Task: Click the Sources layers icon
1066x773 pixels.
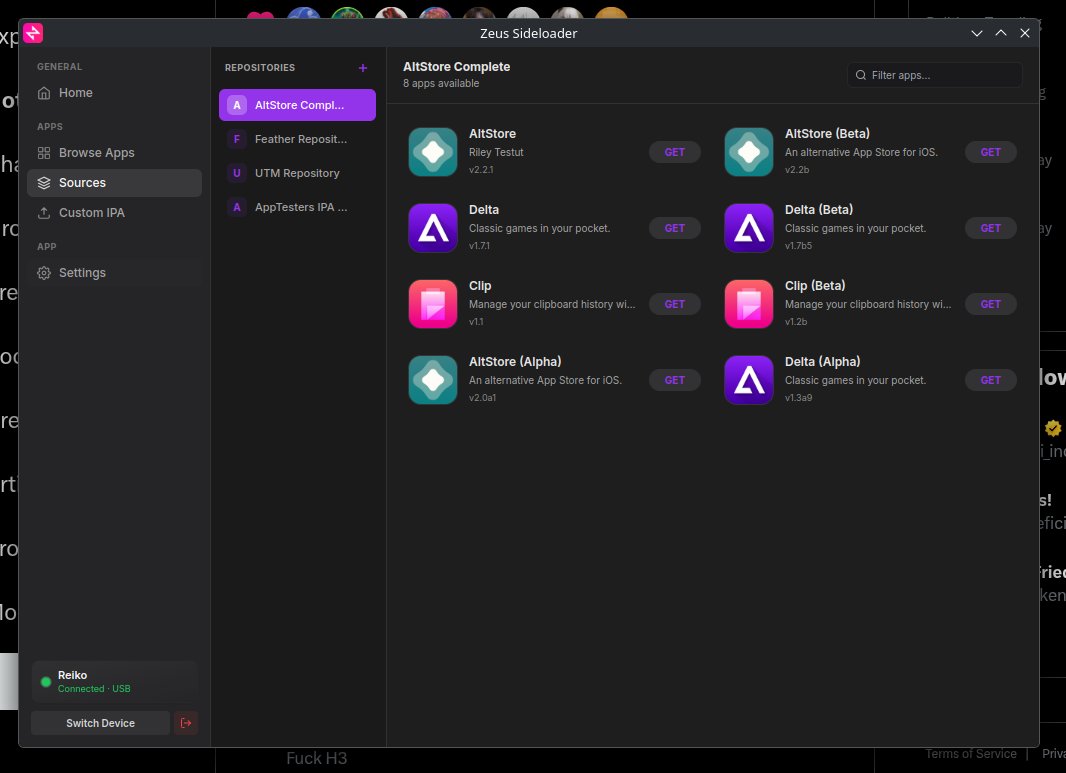Action: coord(44,183)
